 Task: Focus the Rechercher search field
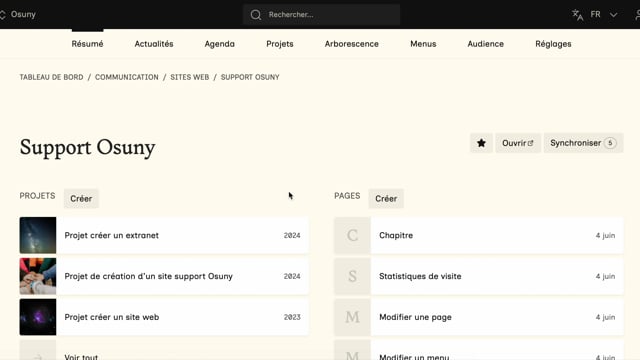[321, 15]
